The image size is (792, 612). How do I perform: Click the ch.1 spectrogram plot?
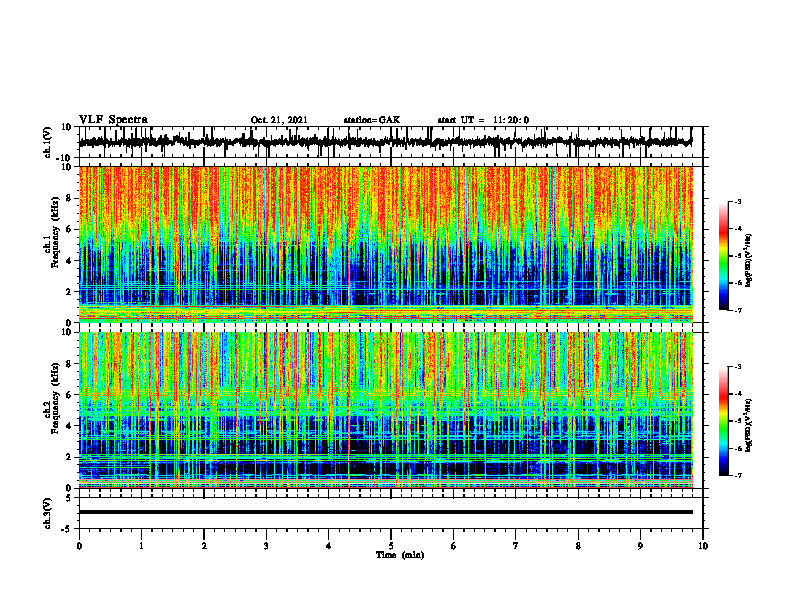(x=385, y=244)
